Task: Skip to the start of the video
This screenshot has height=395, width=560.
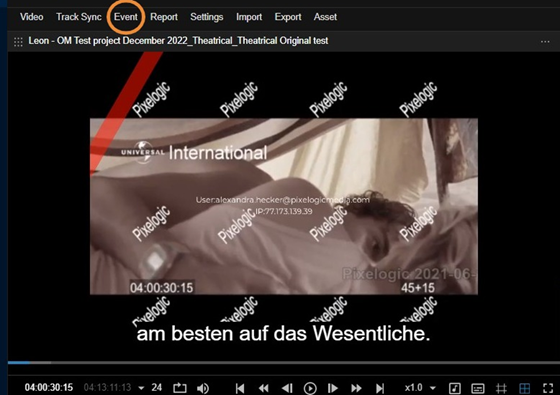Action: click(x=240, y=388)
